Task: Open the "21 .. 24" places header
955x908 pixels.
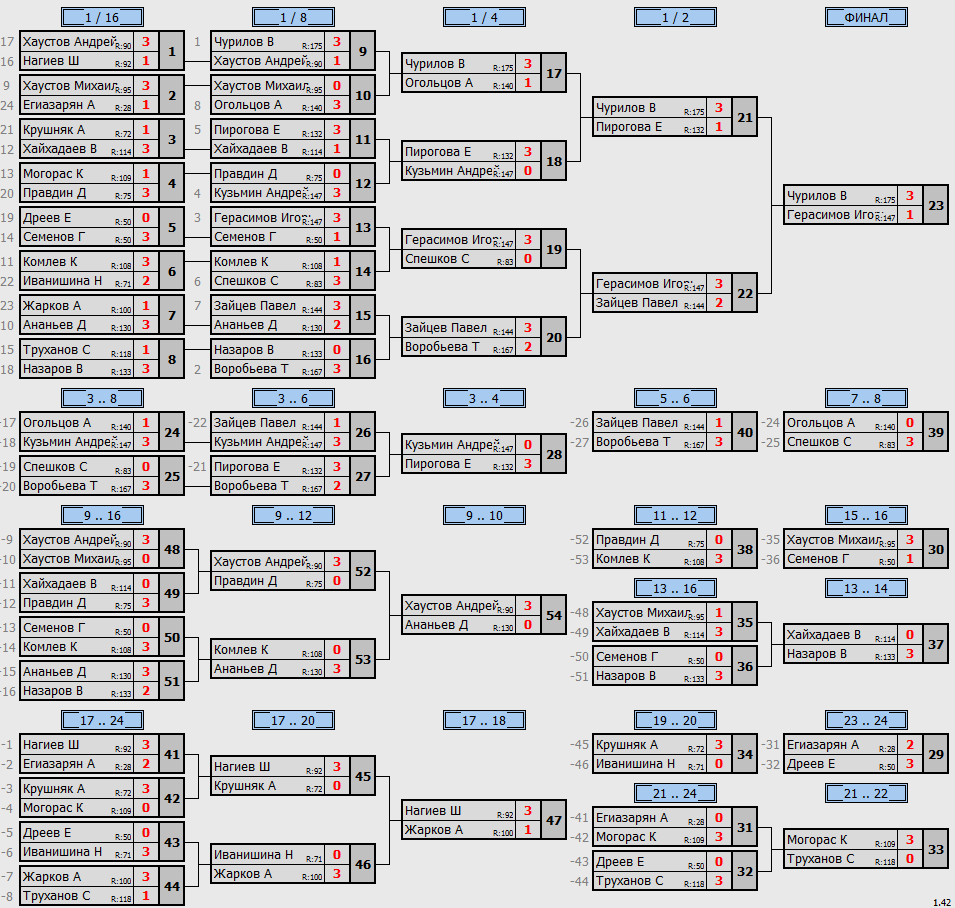Action: point(675,794)
